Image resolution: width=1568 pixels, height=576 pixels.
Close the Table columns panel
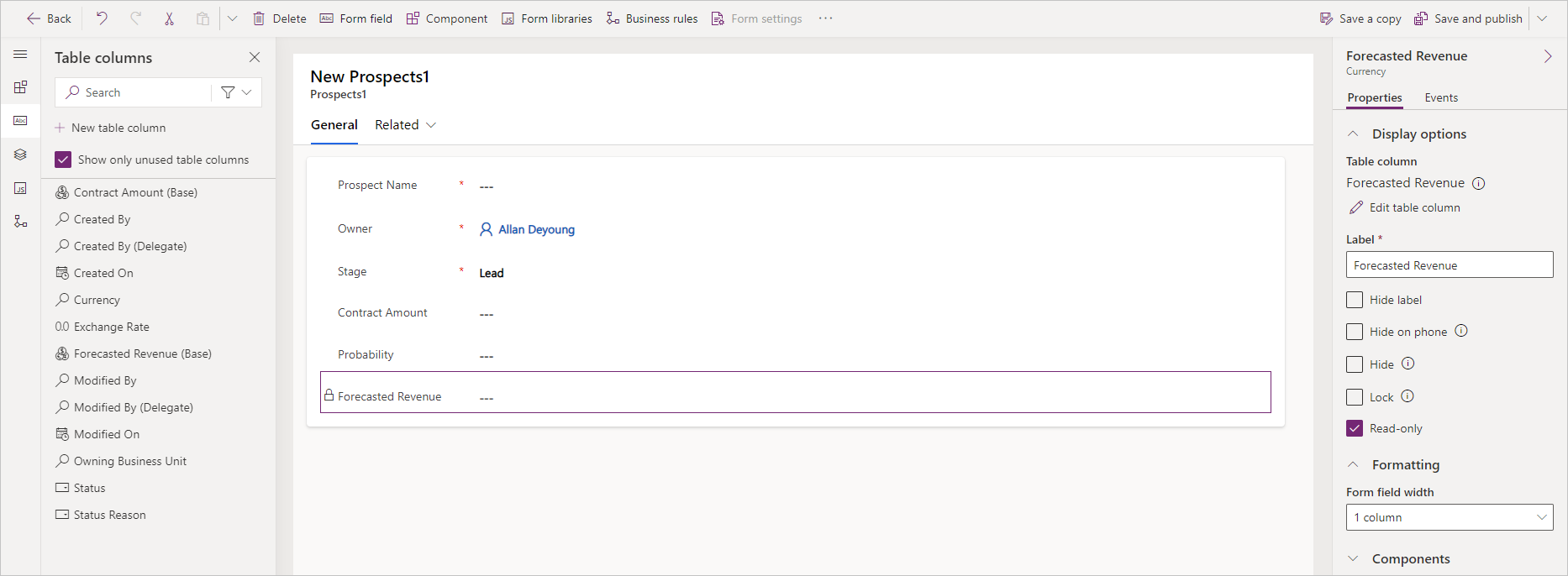click(x=255, y=57)
